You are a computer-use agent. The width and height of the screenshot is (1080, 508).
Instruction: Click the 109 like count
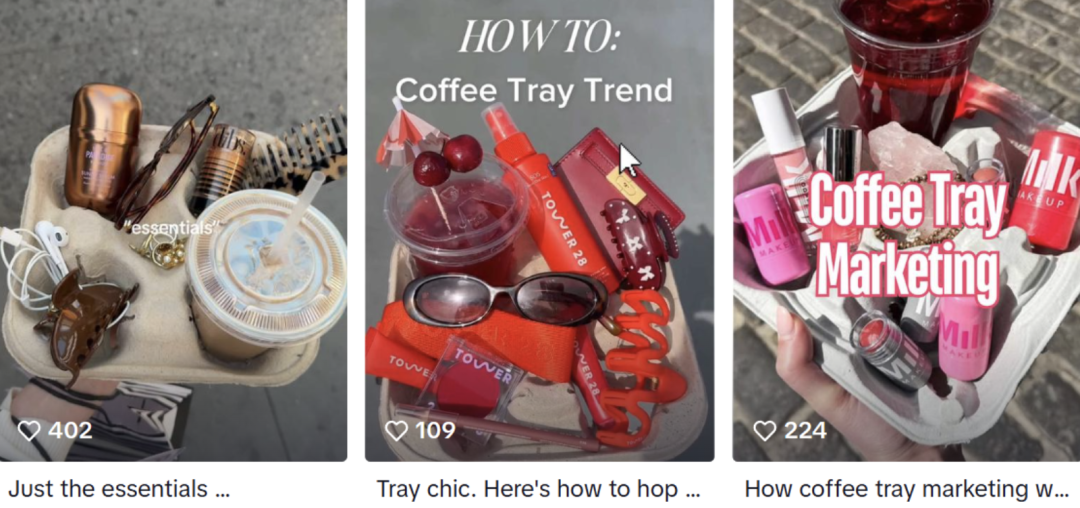(x=435, y=431)
